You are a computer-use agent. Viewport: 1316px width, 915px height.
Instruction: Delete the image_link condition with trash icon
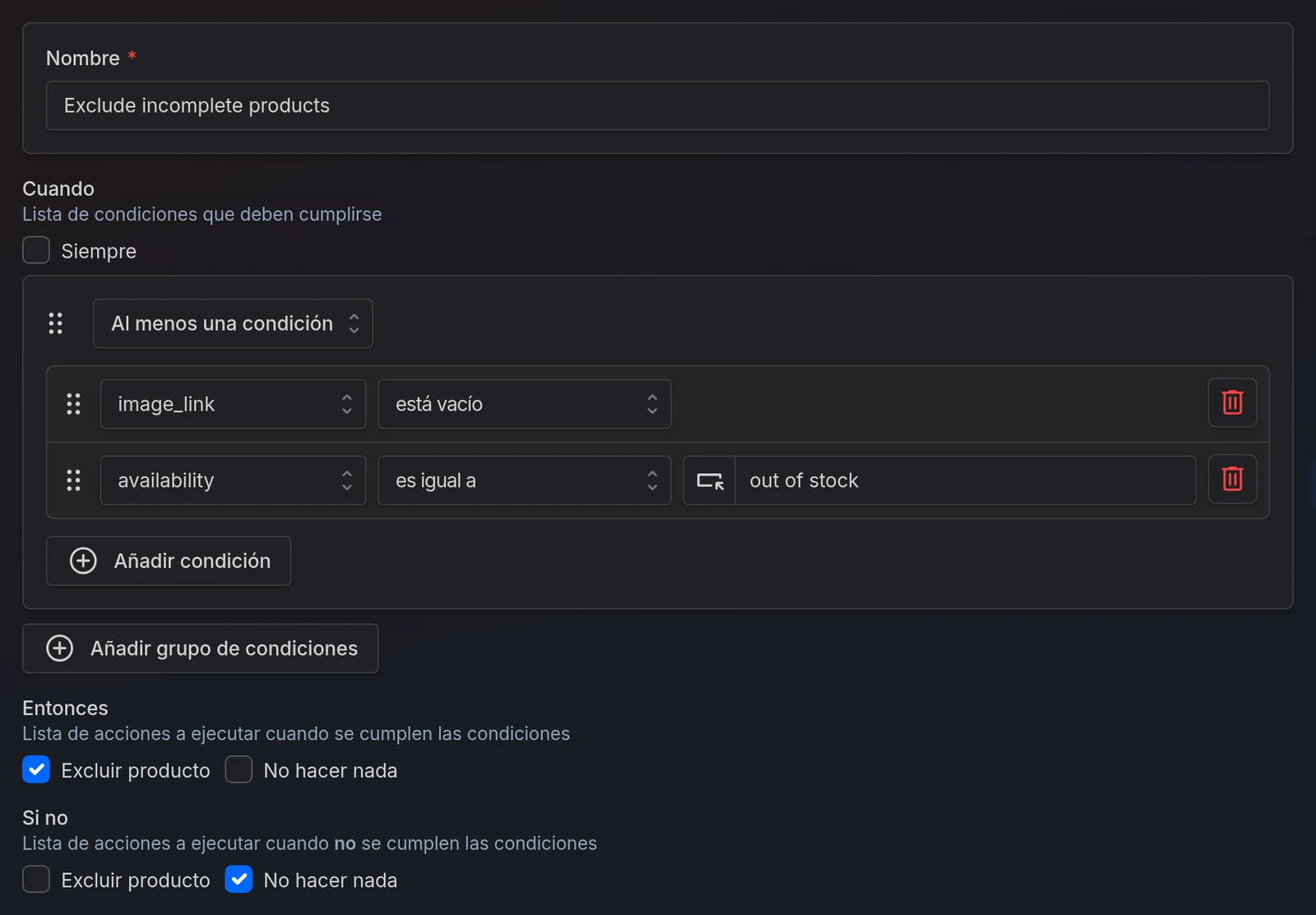click(1232, 402)
